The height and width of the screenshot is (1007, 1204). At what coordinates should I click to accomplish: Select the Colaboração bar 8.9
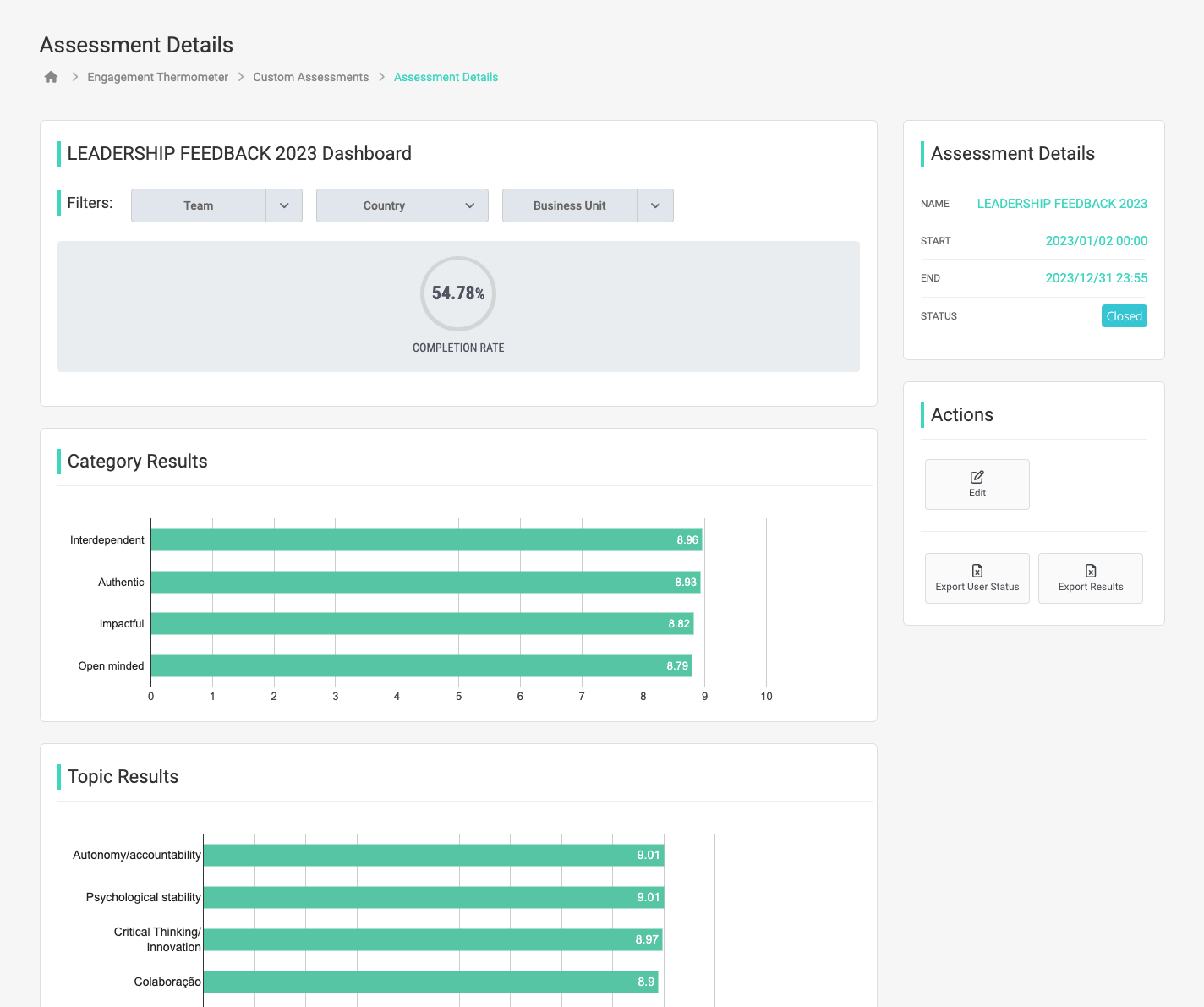point(431,982)
